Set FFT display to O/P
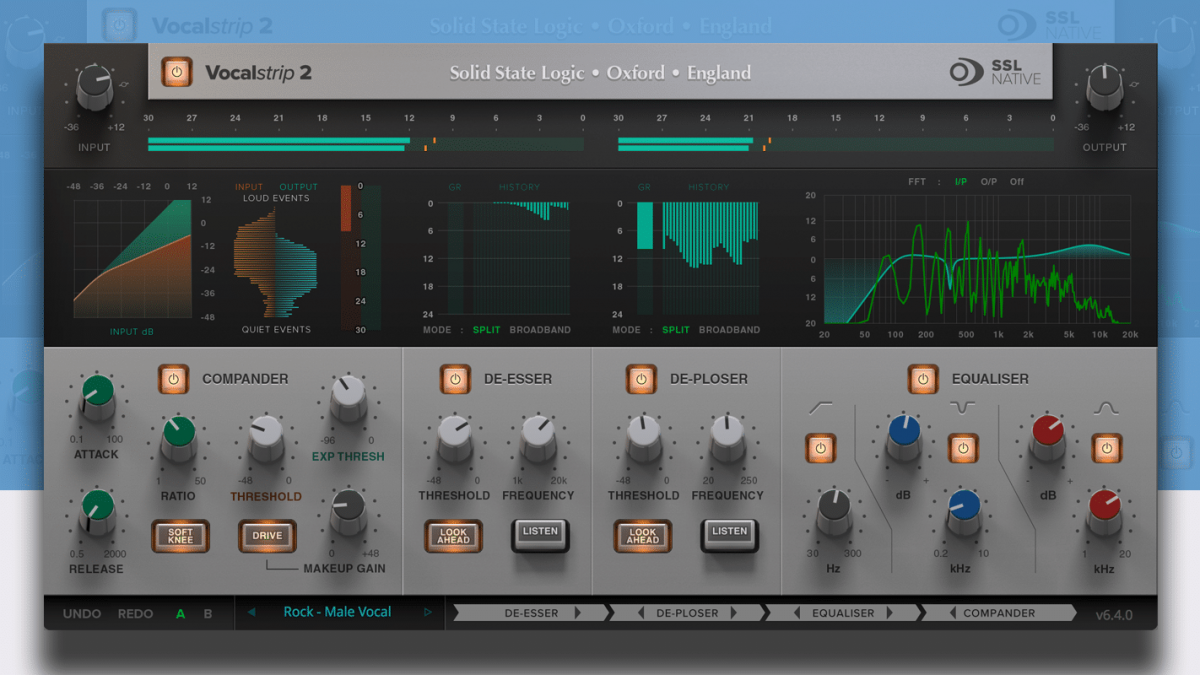 988,182
